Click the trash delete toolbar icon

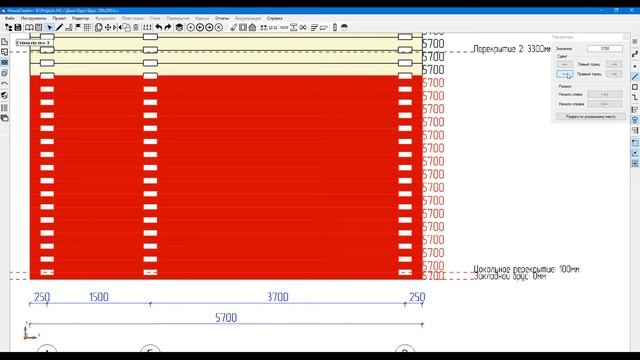click(136, 27)
